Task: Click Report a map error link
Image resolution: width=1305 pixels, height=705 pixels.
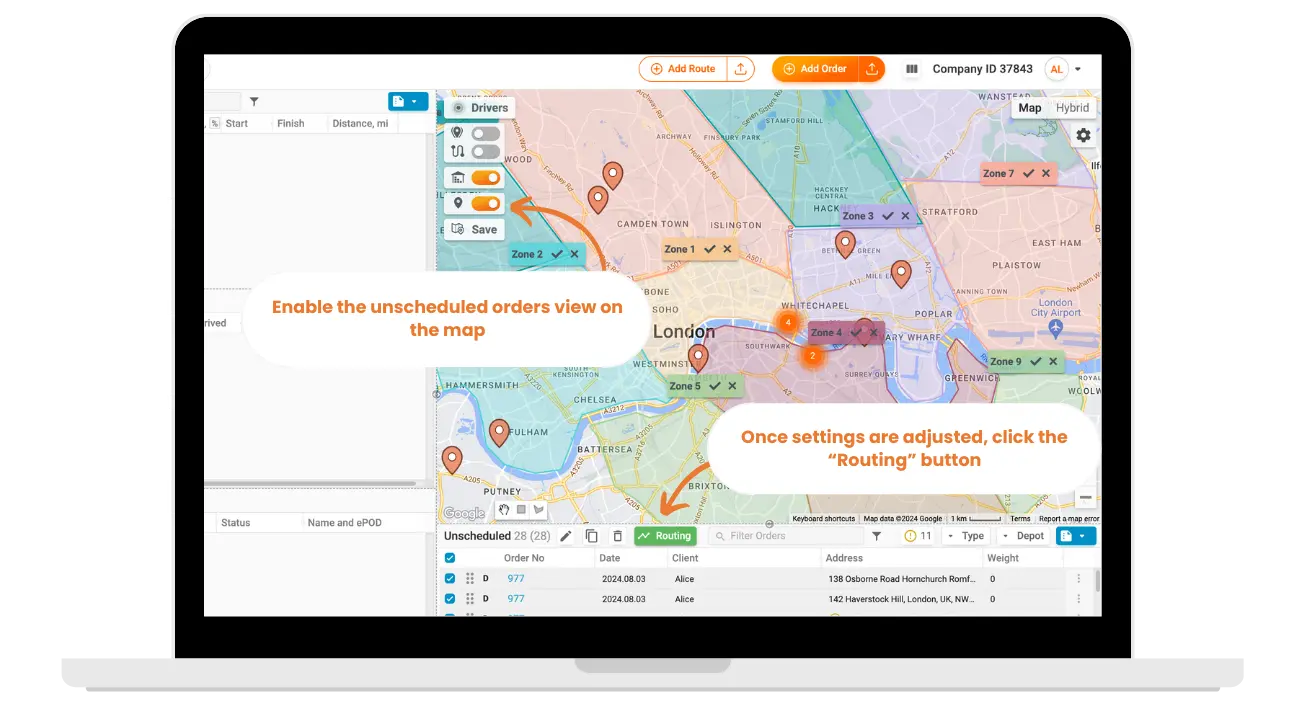Action: [1068, 519]
